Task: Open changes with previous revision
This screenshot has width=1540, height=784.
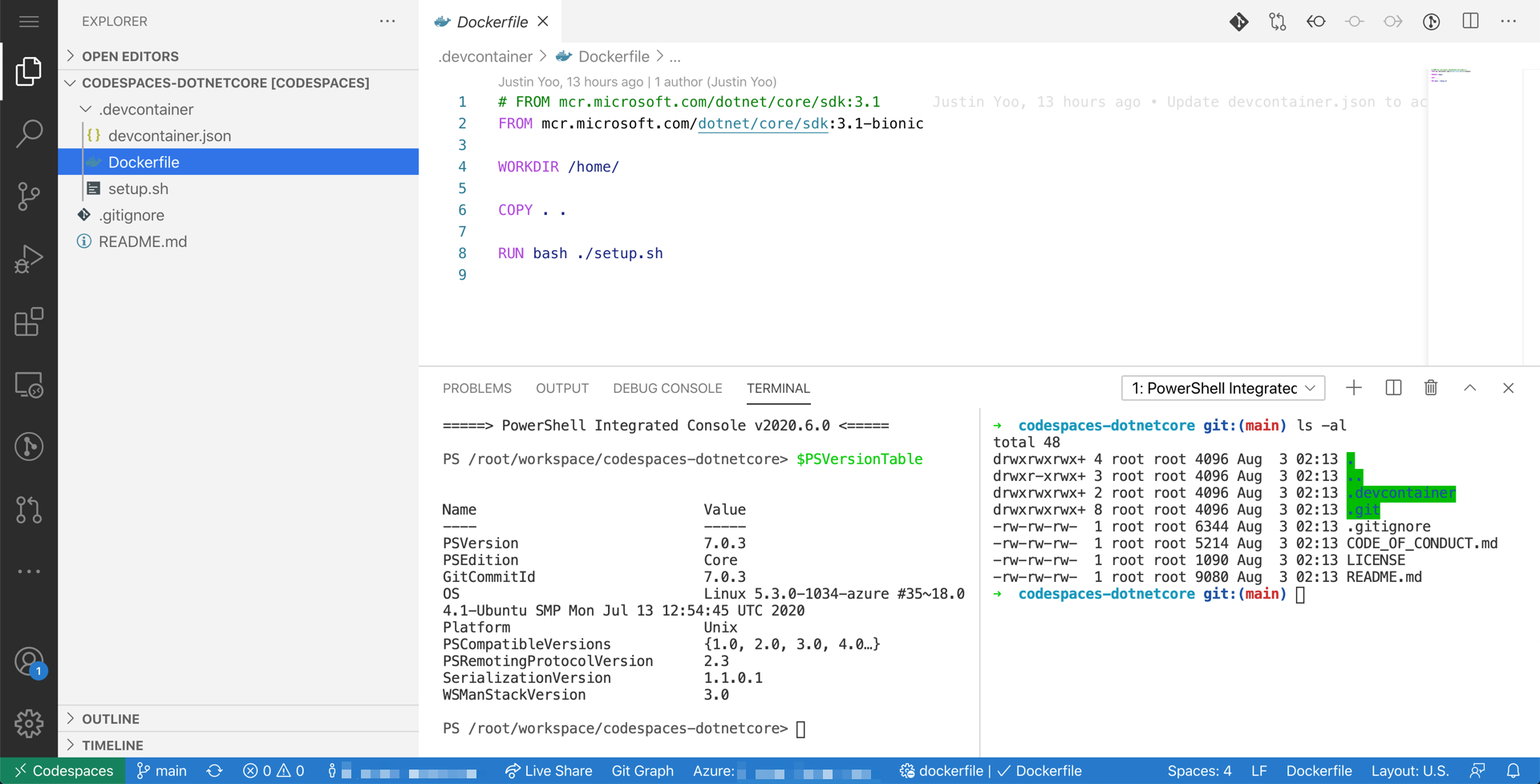Action: tap(1316, 22)
